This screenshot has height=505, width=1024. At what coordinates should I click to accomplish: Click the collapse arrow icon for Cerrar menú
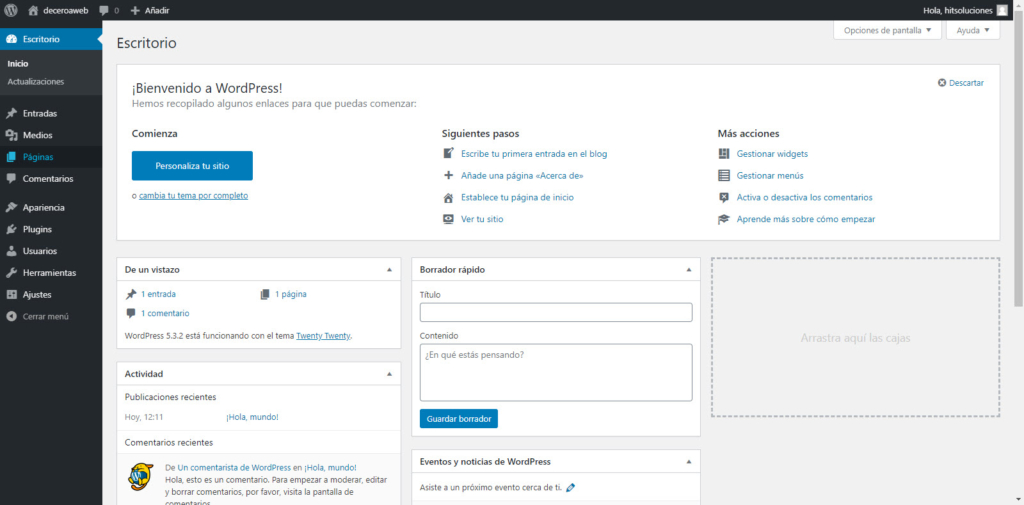coord(11,316)
